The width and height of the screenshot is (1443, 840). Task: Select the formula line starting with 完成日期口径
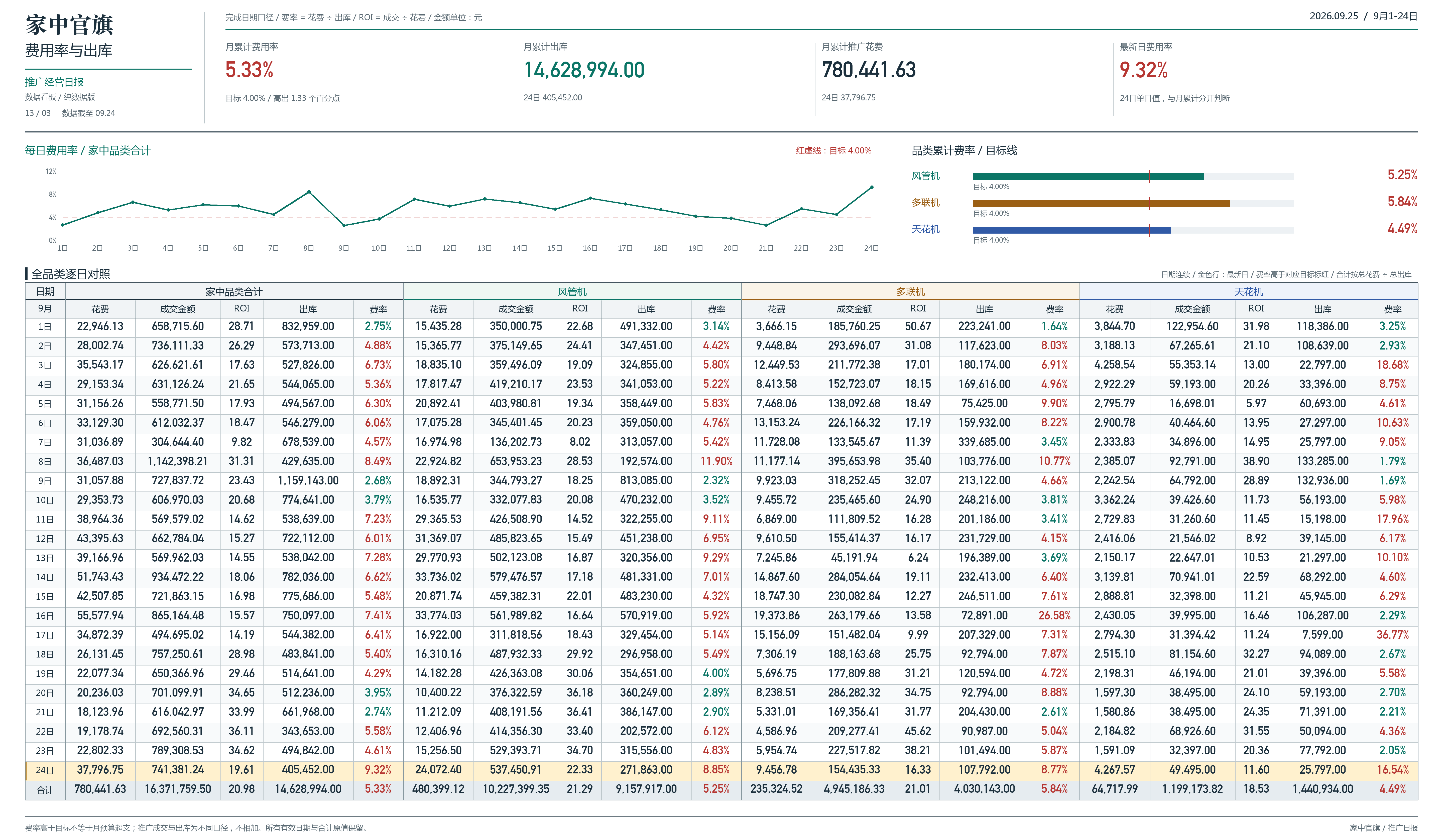pos(354,18)
